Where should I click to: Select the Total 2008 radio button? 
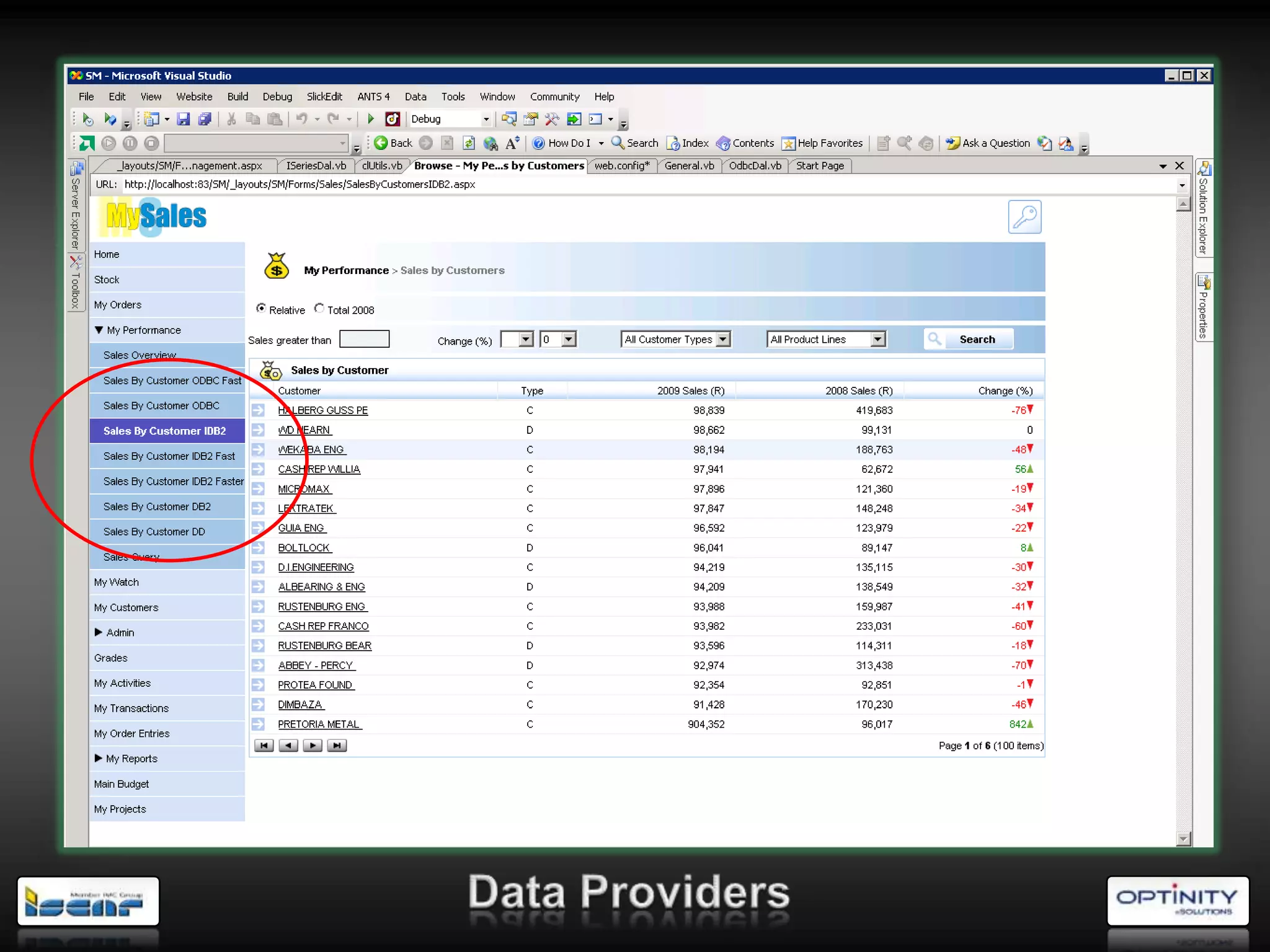(x=319, y=308)
